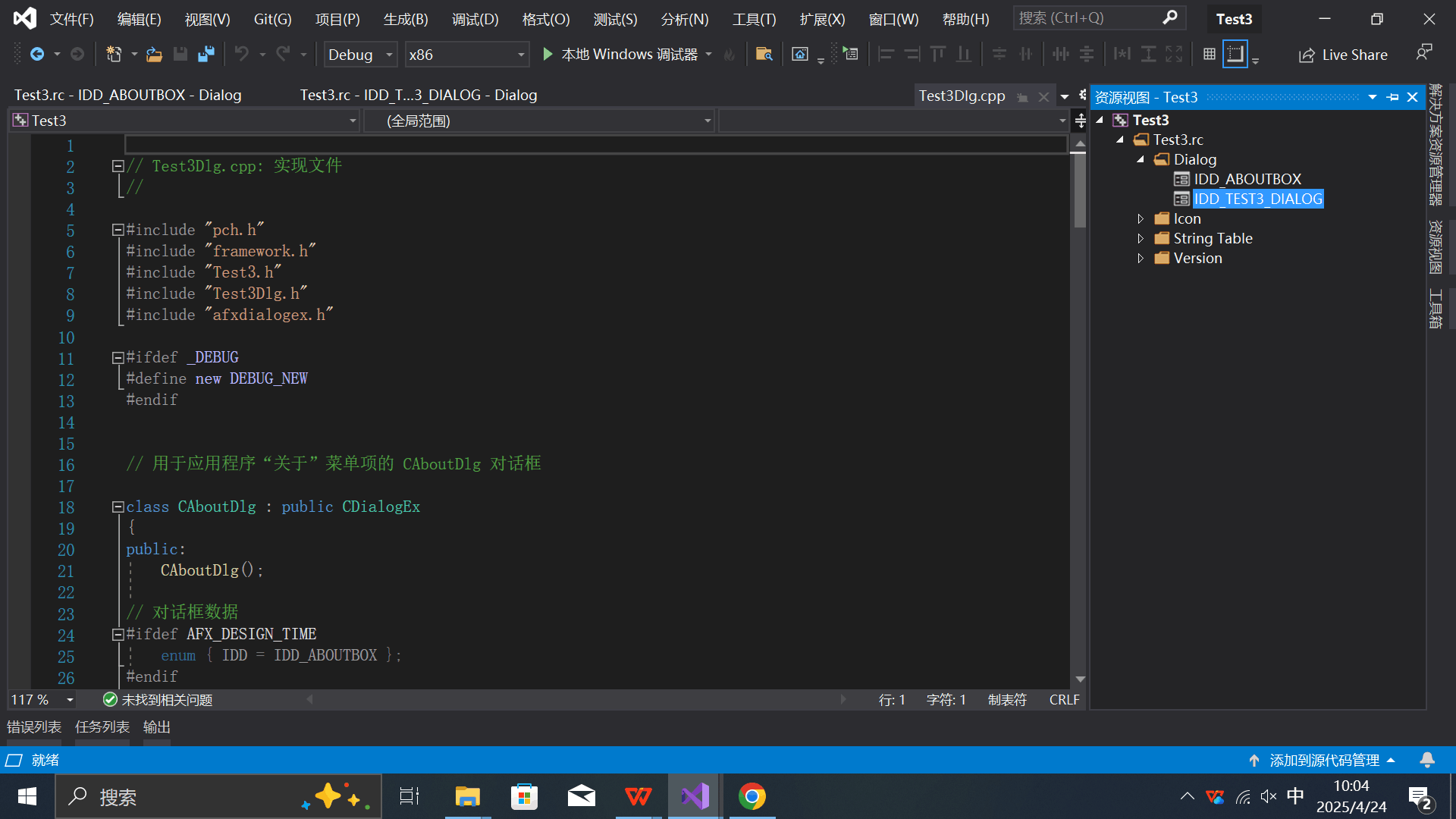The height and width of the screenshot is (819, 1456).
Task: Expand the String Table folder
Action: [1141, 238]
